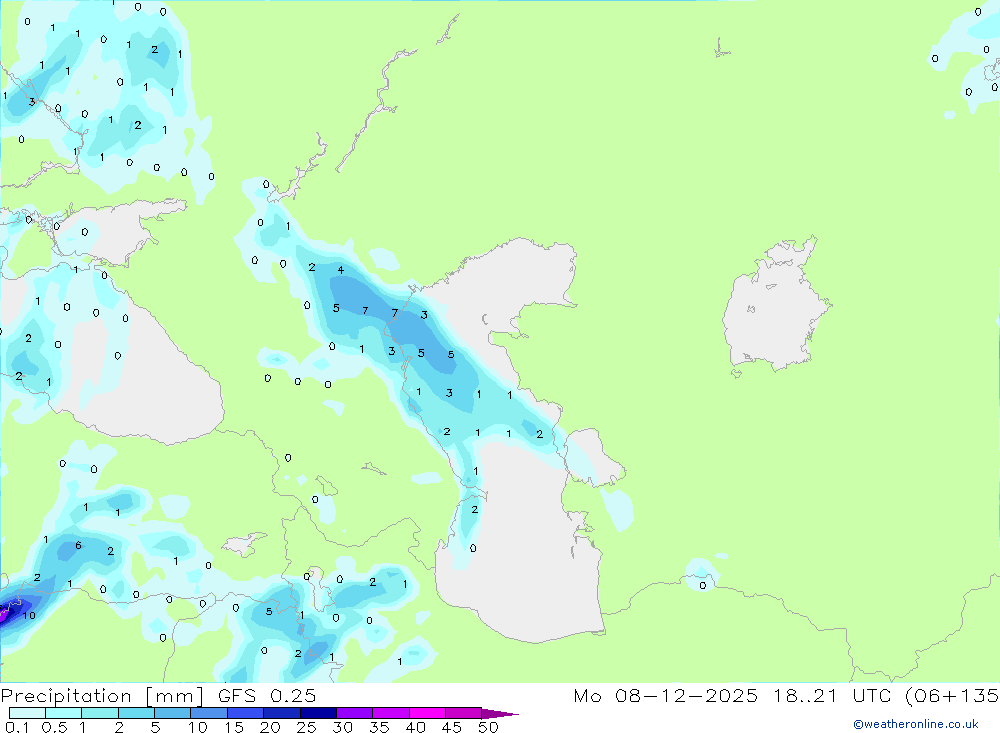The height and width of the screenshot is (733, 1000).
Task: Click the "18..21 UTC" time label
Action: 832,695
